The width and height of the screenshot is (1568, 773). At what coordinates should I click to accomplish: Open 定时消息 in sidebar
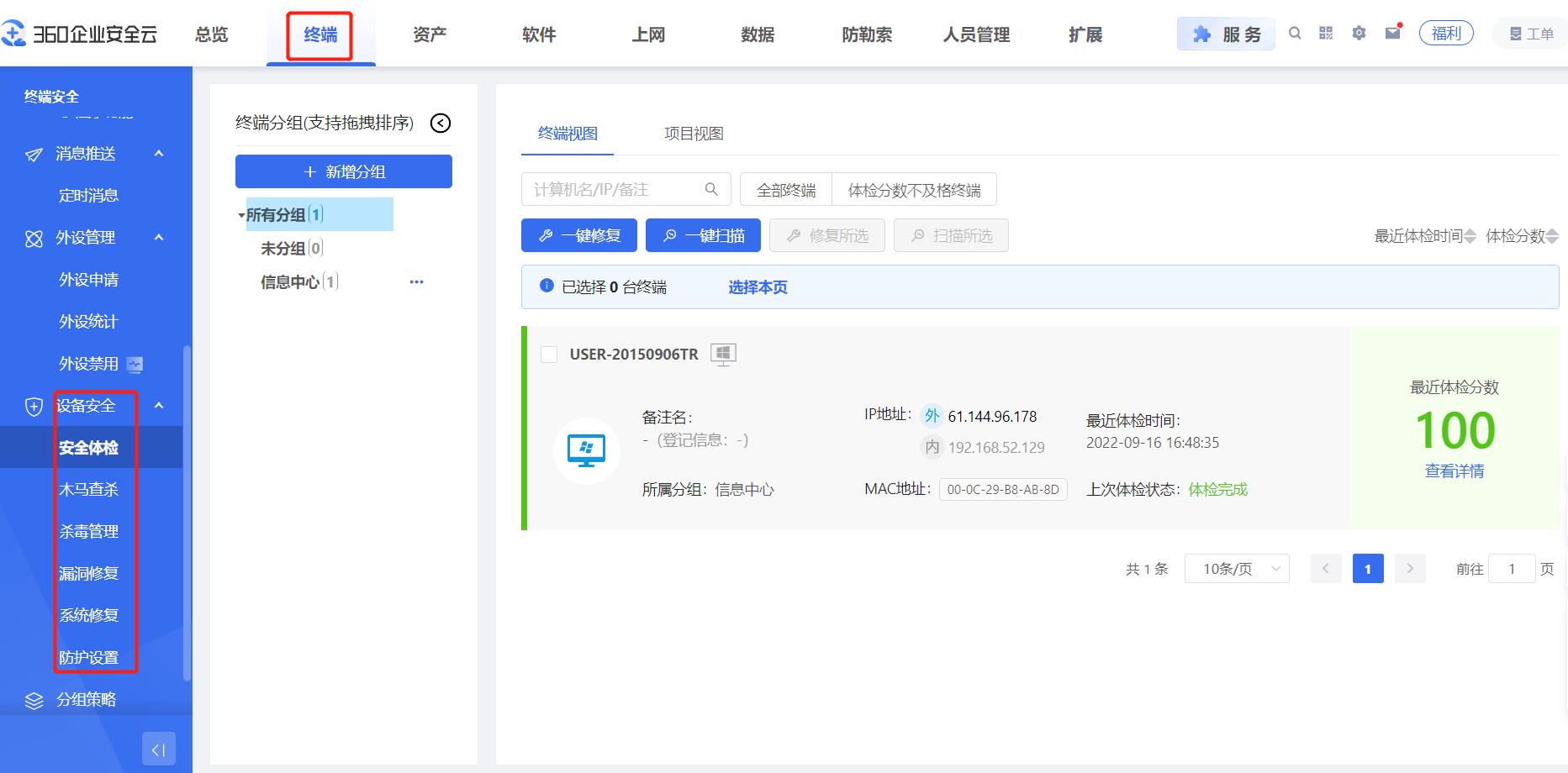(x=89, y=196)
